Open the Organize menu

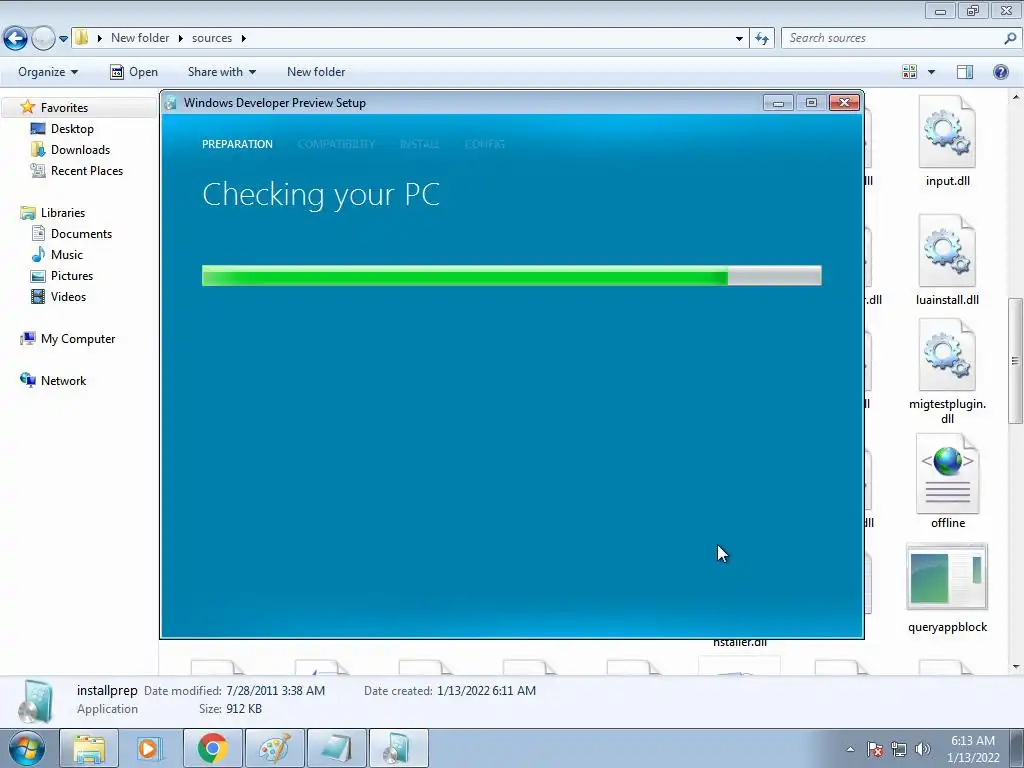pos(48,72)
